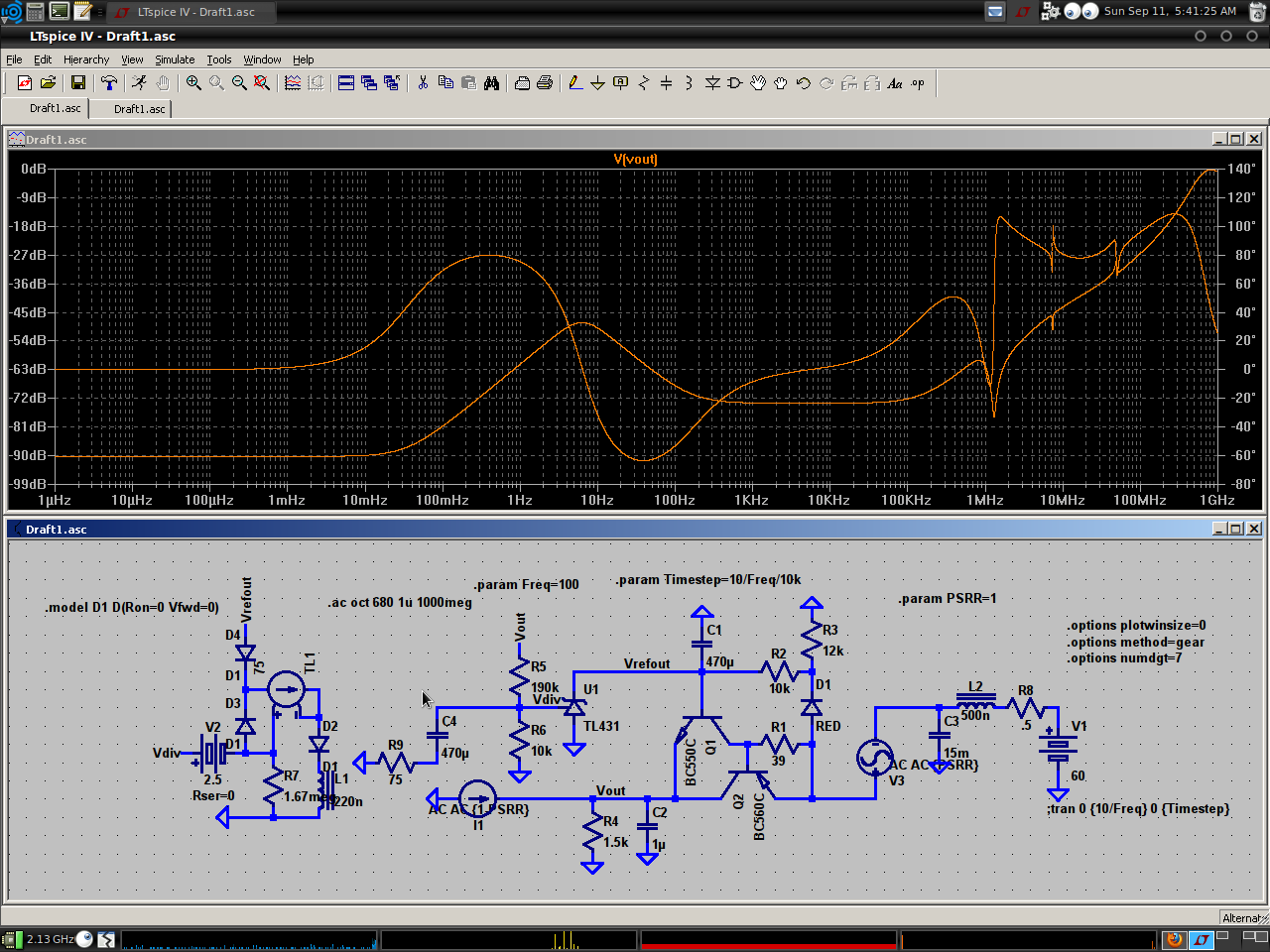Click the clock in the top panel

click(x=1170, y=11)
